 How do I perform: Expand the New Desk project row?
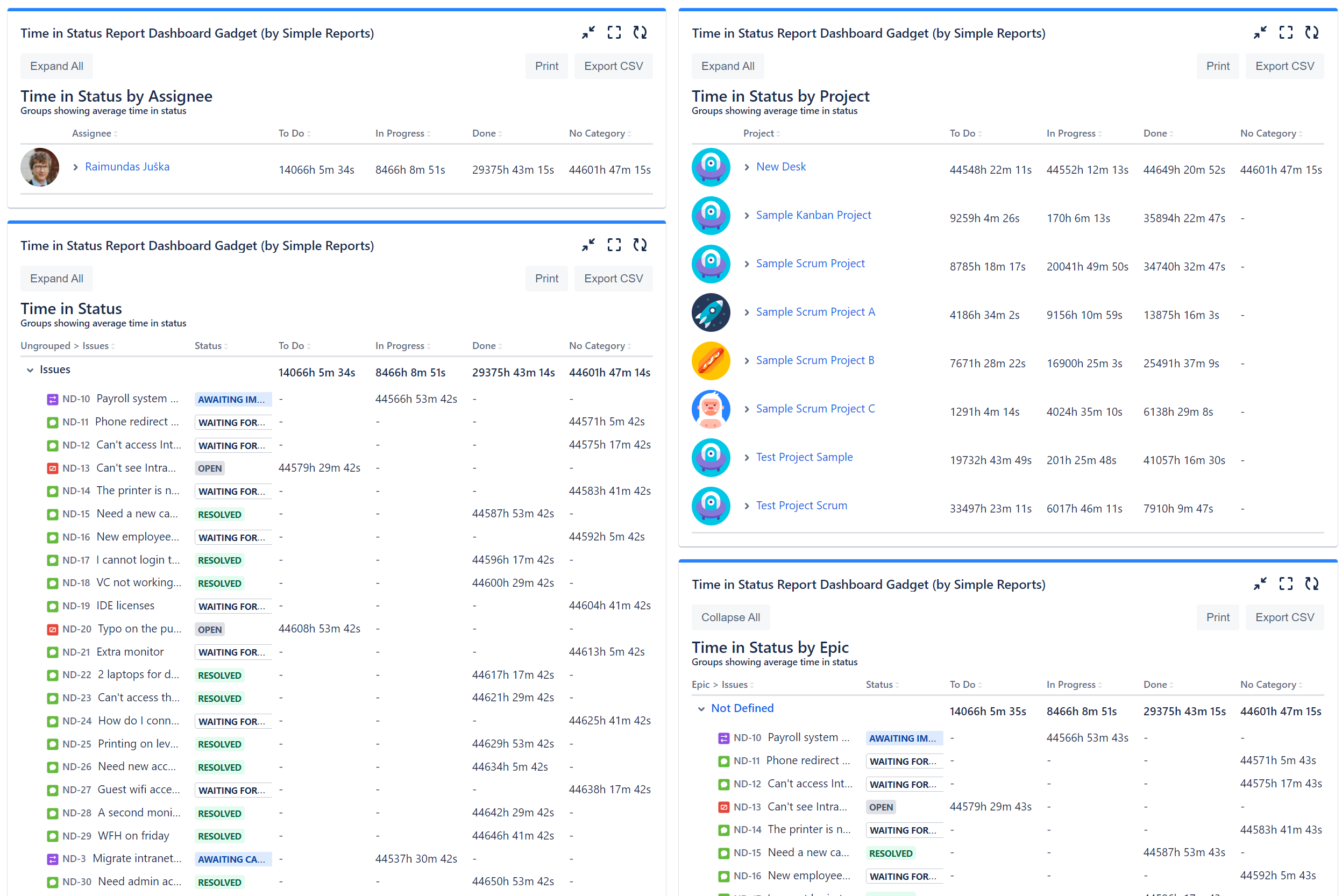pos(747,167)
